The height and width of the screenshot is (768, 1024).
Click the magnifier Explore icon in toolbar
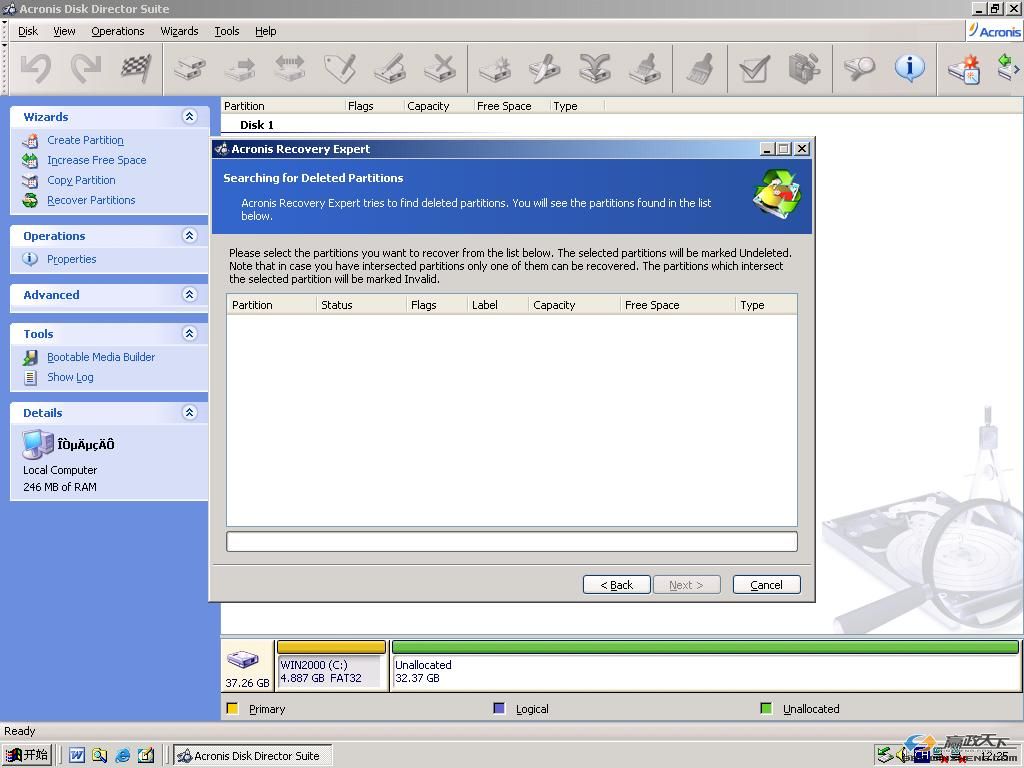coord(858,68)
